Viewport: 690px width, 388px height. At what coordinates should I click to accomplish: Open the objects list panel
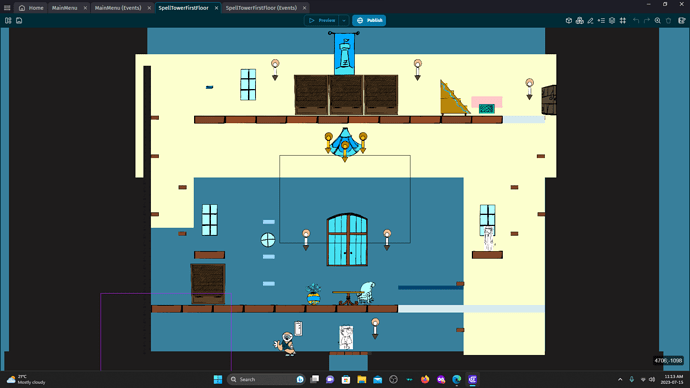569,20
